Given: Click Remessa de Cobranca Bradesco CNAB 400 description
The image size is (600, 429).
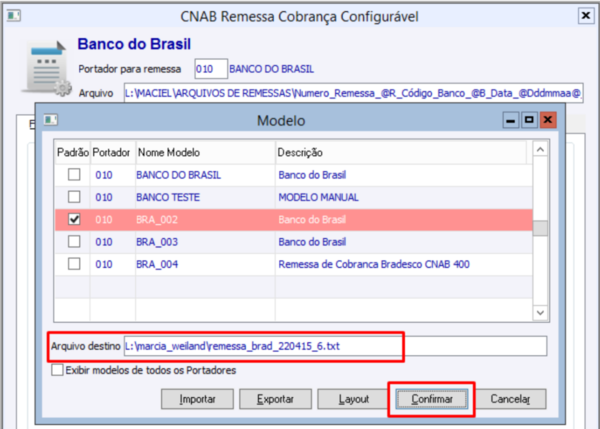Looking at the screenshot, I should pyautogui.click(x=374, y=264).
